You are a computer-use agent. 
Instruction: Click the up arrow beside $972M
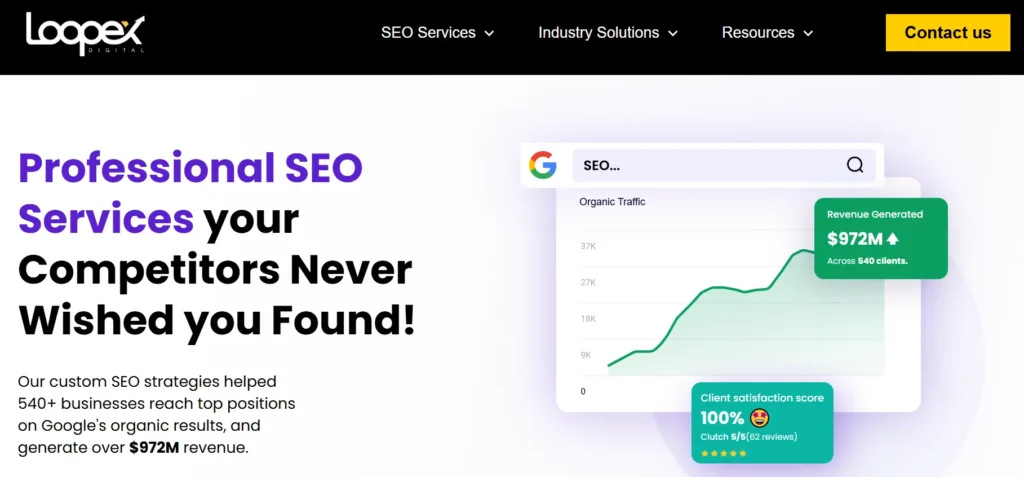click(892, 239)
